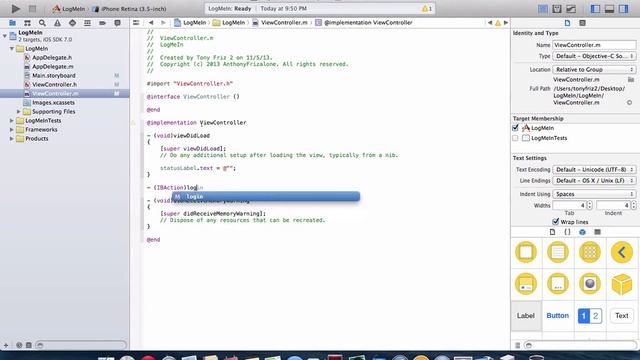Go back in editor history
The image size is (640, 360).
pyautogui.click(x=151, y=23)
